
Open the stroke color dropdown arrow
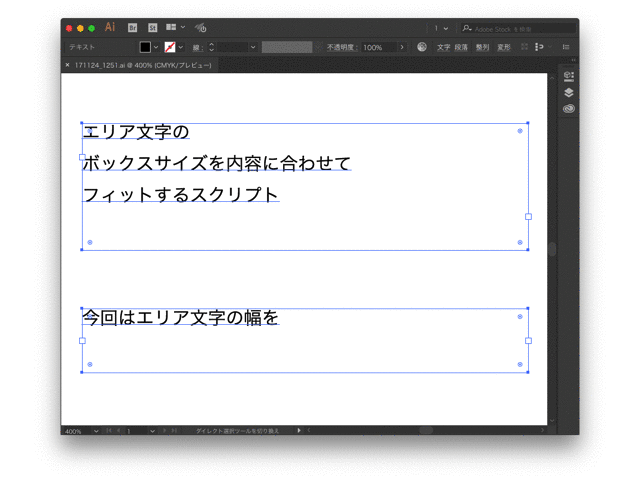[x=181, y=47]
